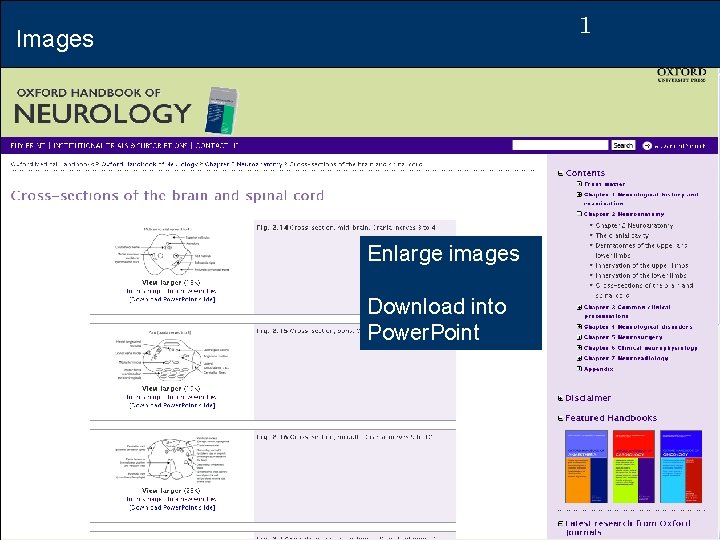Image resolution: width=720 pixels, height=540 pixels.
Task: Download PowerPoint slide for Fig. 2.16
Action: pos(172,508)
